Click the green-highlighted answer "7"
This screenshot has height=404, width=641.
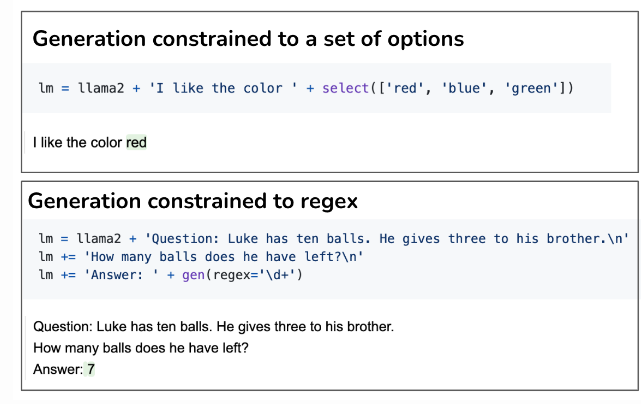tap(91, 369)
